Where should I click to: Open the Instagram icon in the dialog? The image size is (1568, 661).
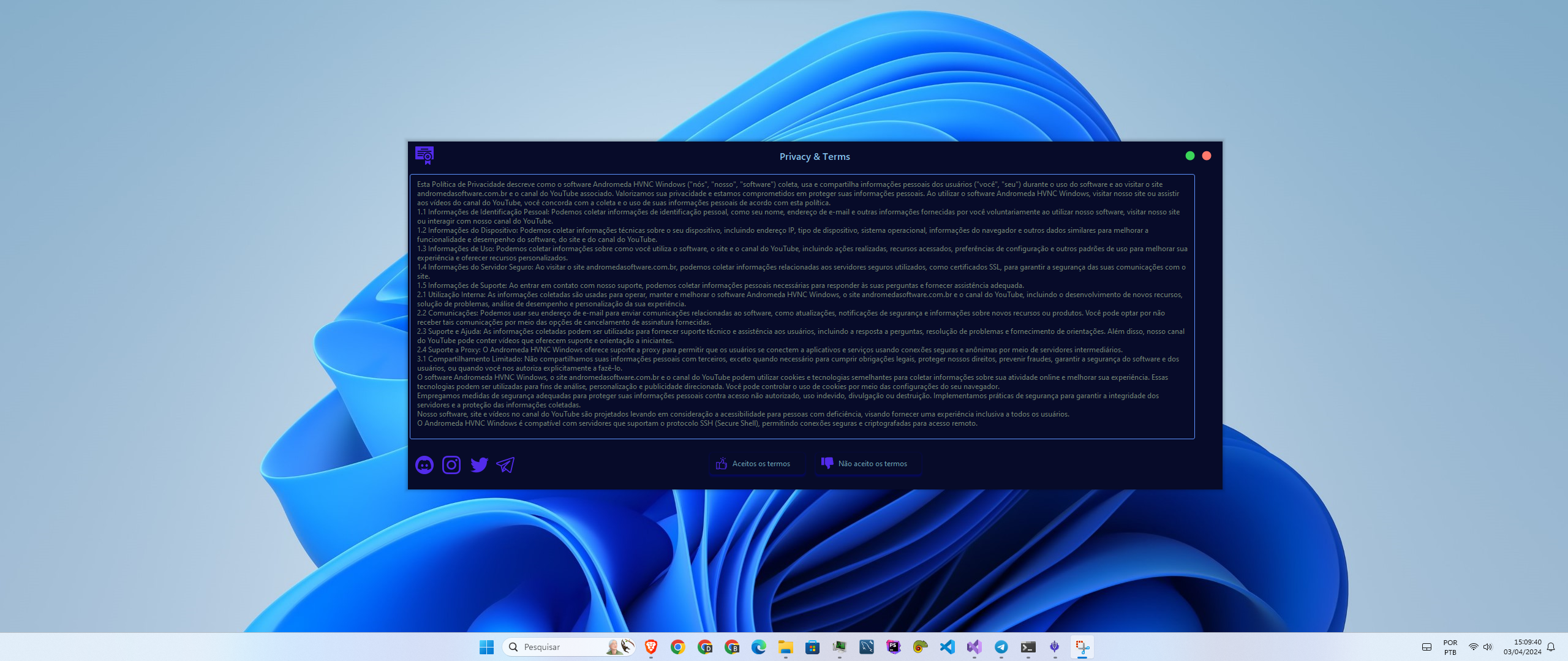[451, 464]
